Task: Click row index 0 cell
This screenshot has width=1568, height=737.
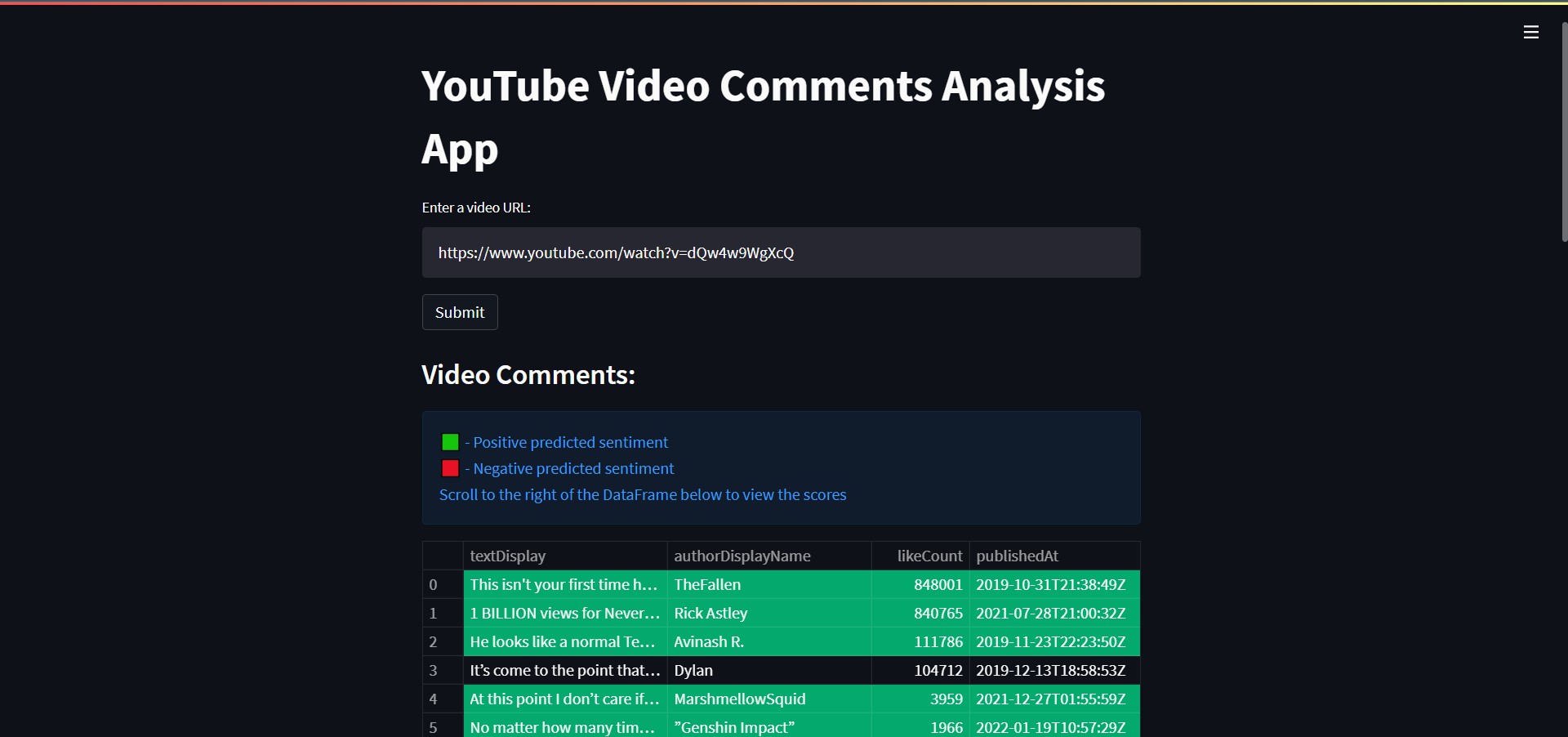Action: tap(443, 584)
